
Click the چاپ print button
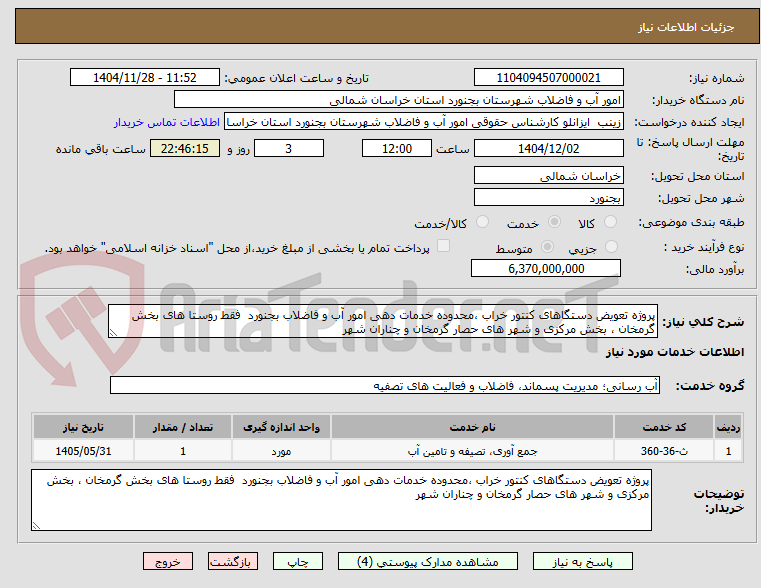(298, 561)
